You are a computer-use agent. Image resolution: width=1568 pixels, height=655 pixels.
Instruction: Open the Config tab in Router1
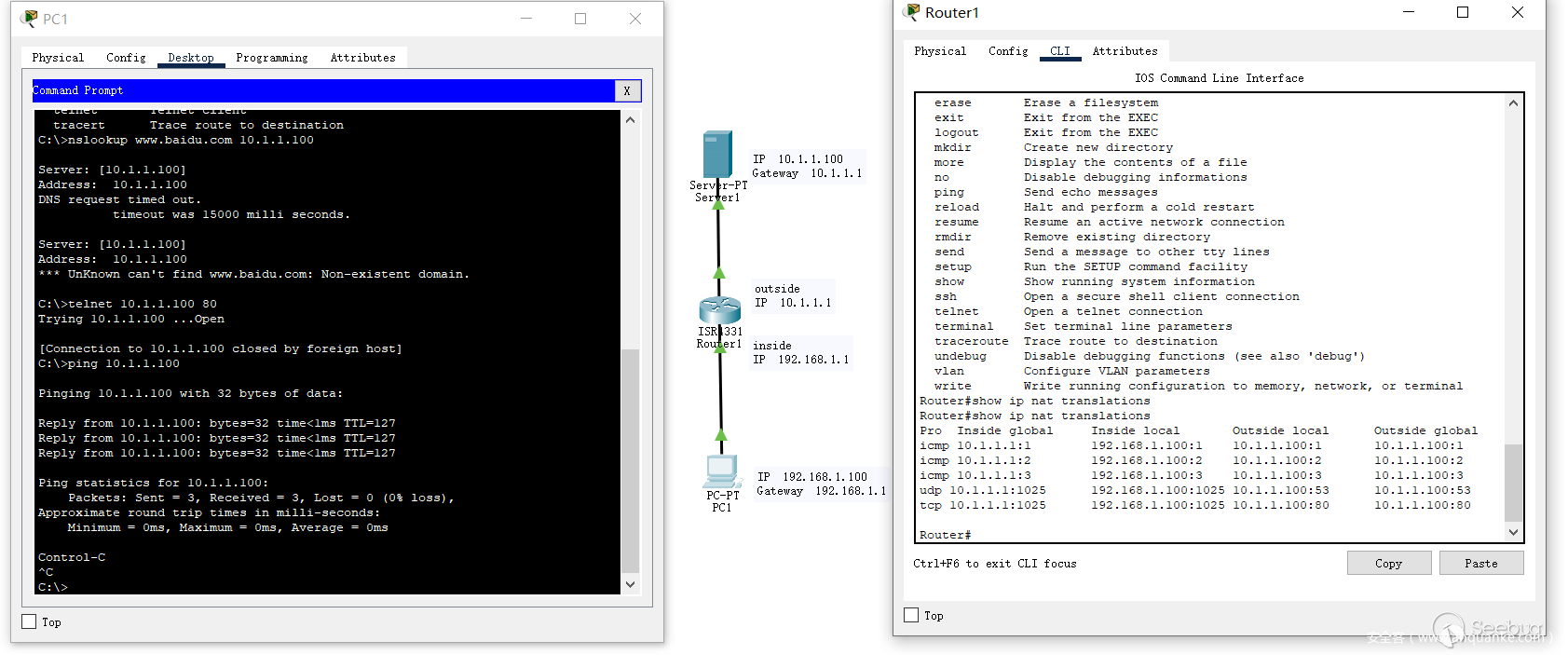(1007, 51)
